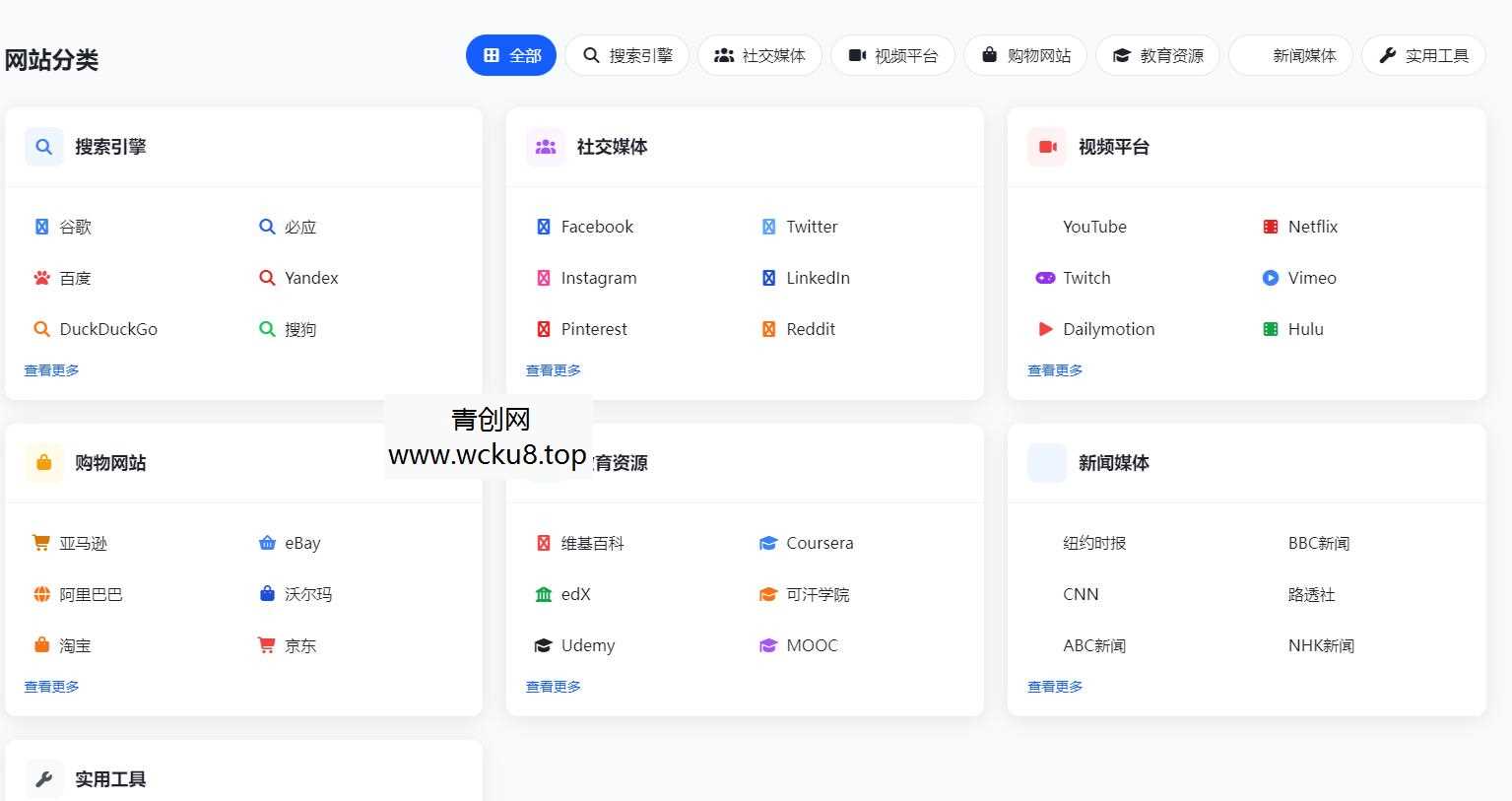The height and width of the screenshot is (801, 1512).
Task: Click the people icon on the 社交媒体 card
Action: [x=545, y=146]
